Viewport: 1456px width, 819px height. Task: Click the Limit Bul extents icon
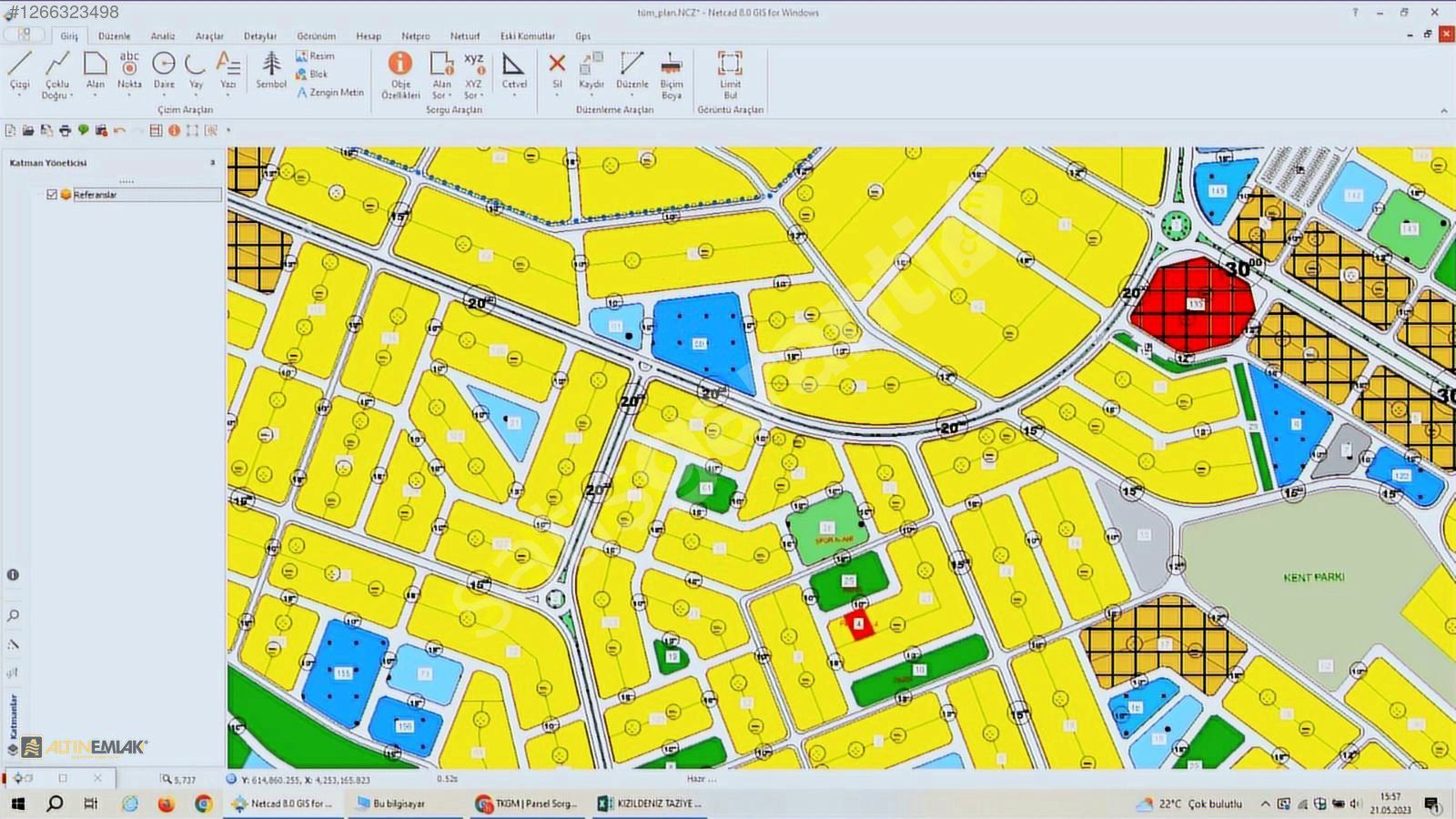pos(730,75)
